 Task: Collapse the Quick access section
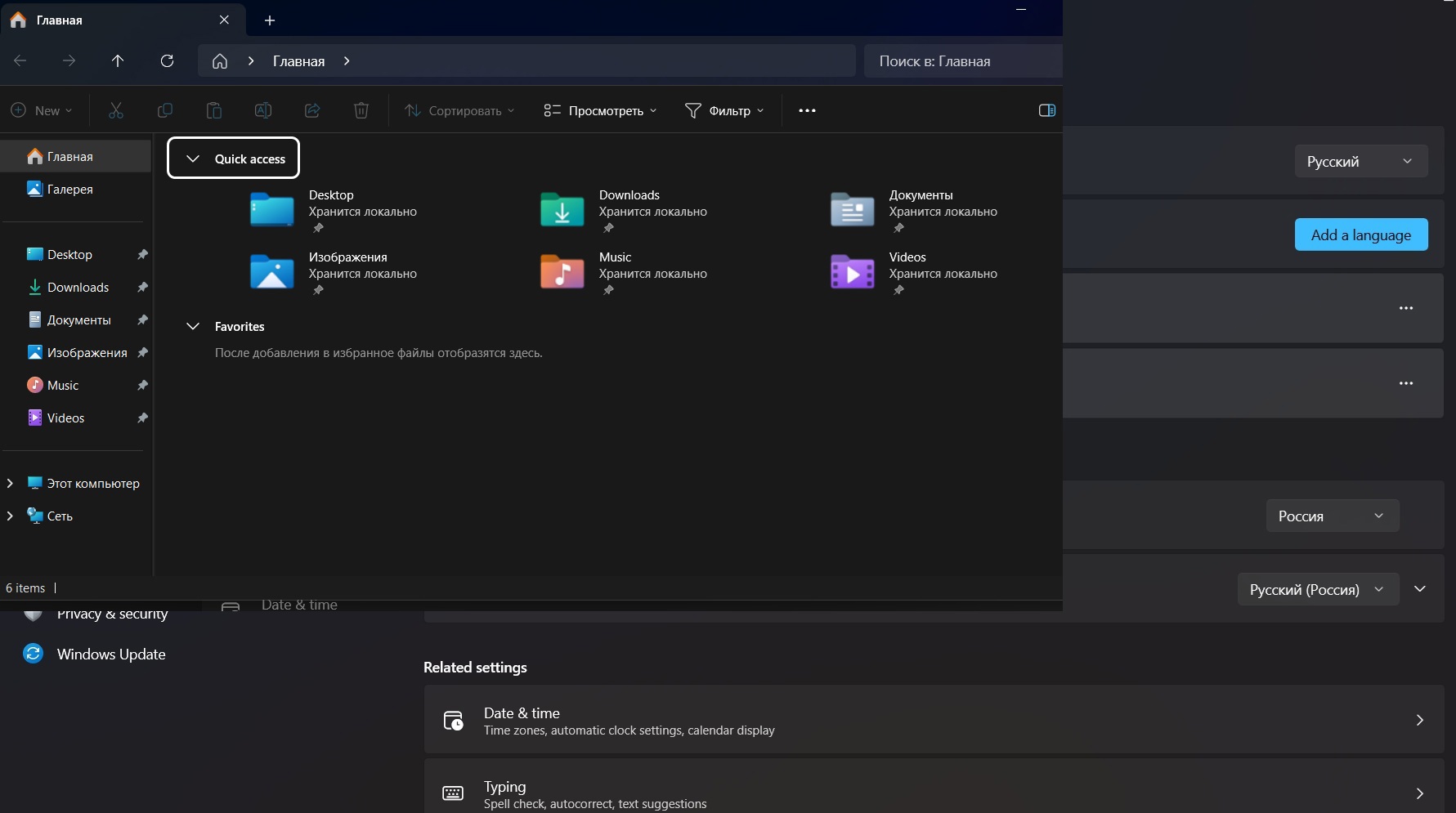click(193, 159)
